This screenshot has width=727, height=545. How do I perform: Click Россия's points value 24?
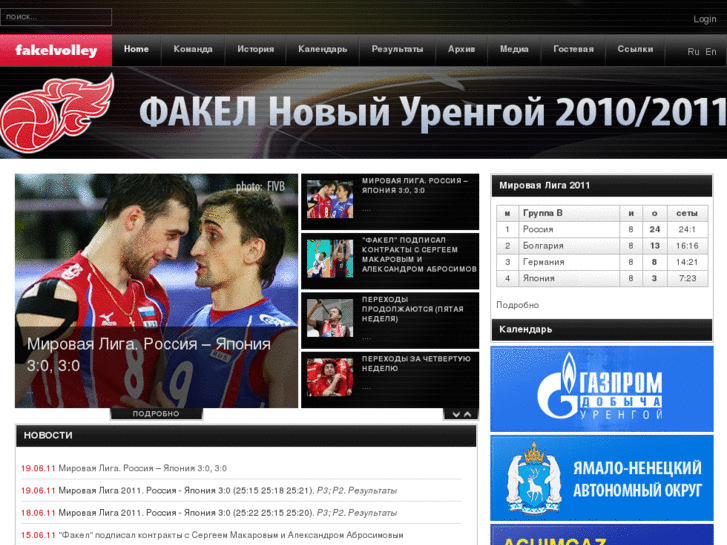pyautogui.click(x=655, y=230)
